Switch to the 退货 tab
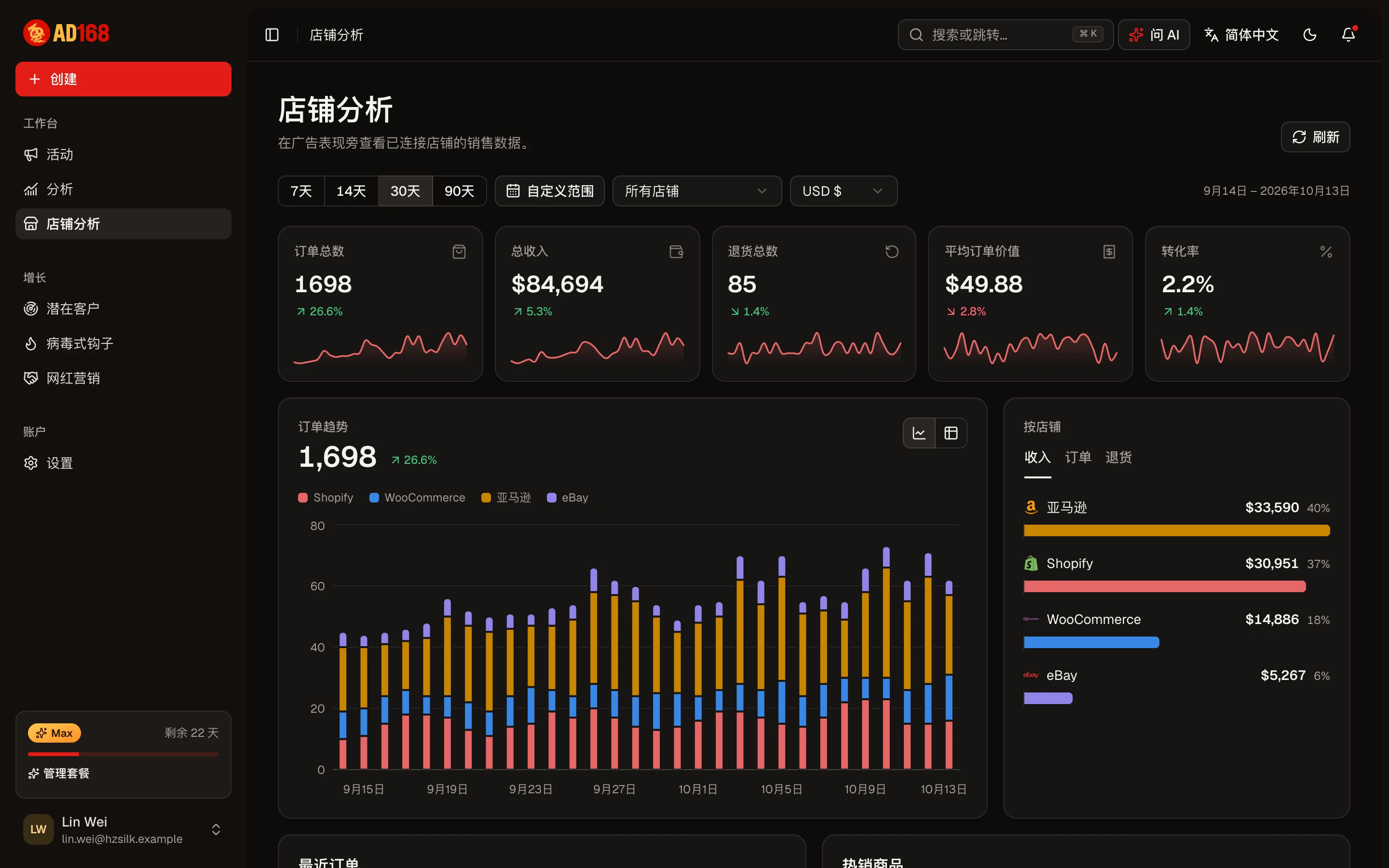Viewport: 1389px width, 868px height. 1118,458
